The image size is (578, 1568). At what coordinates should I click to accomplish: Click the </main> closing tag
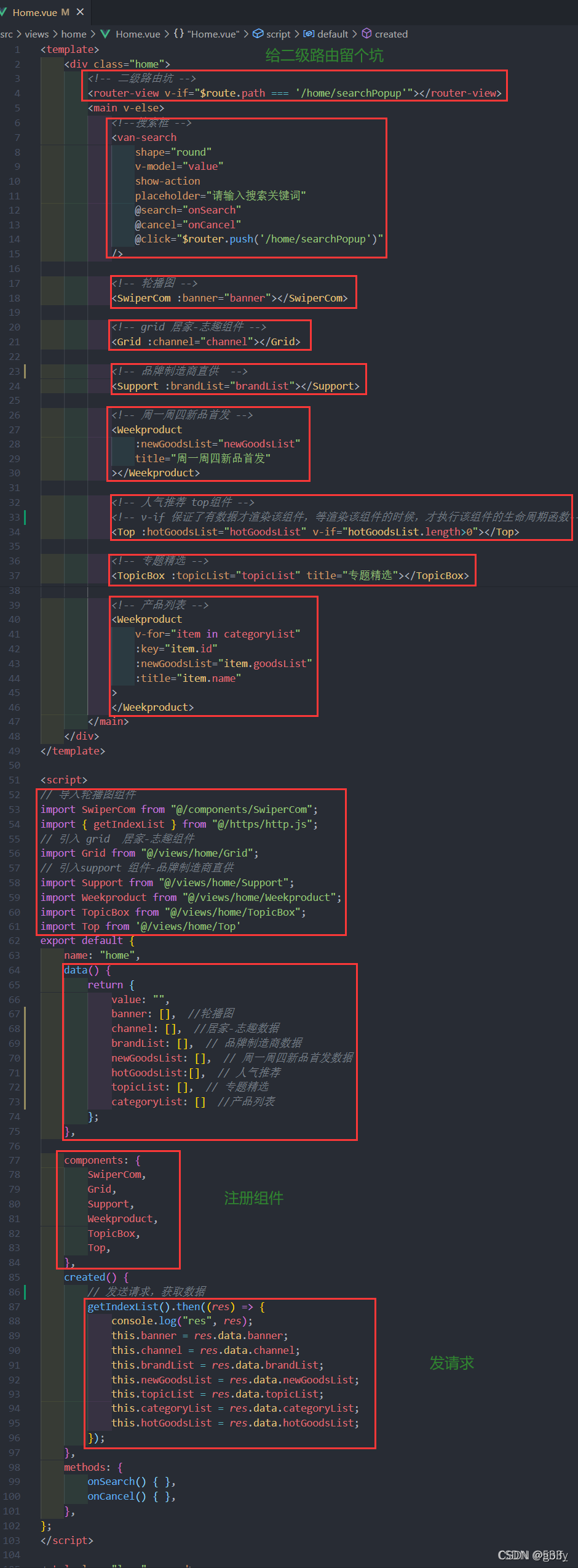point(108,721)
